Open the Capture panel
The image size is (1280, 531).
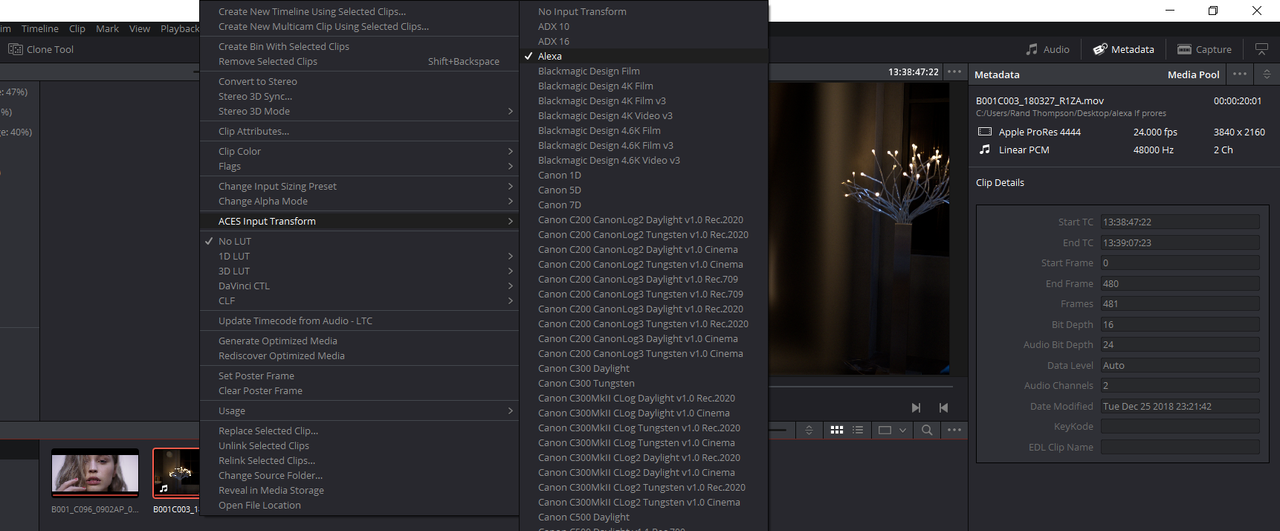click(x=1204, y=49)
